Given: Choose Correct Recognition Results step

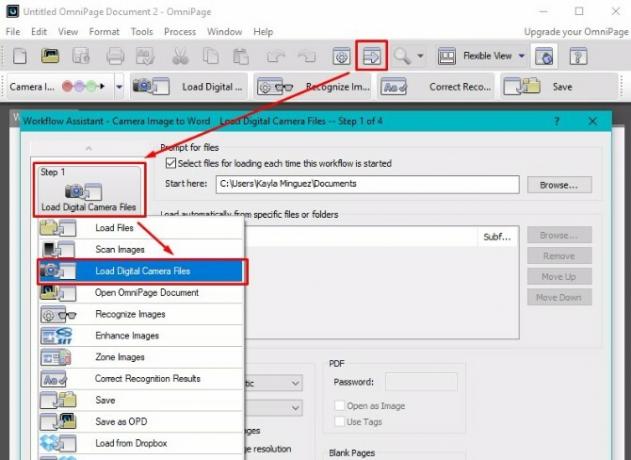Looking at the screenshot, I should [141, 379].
